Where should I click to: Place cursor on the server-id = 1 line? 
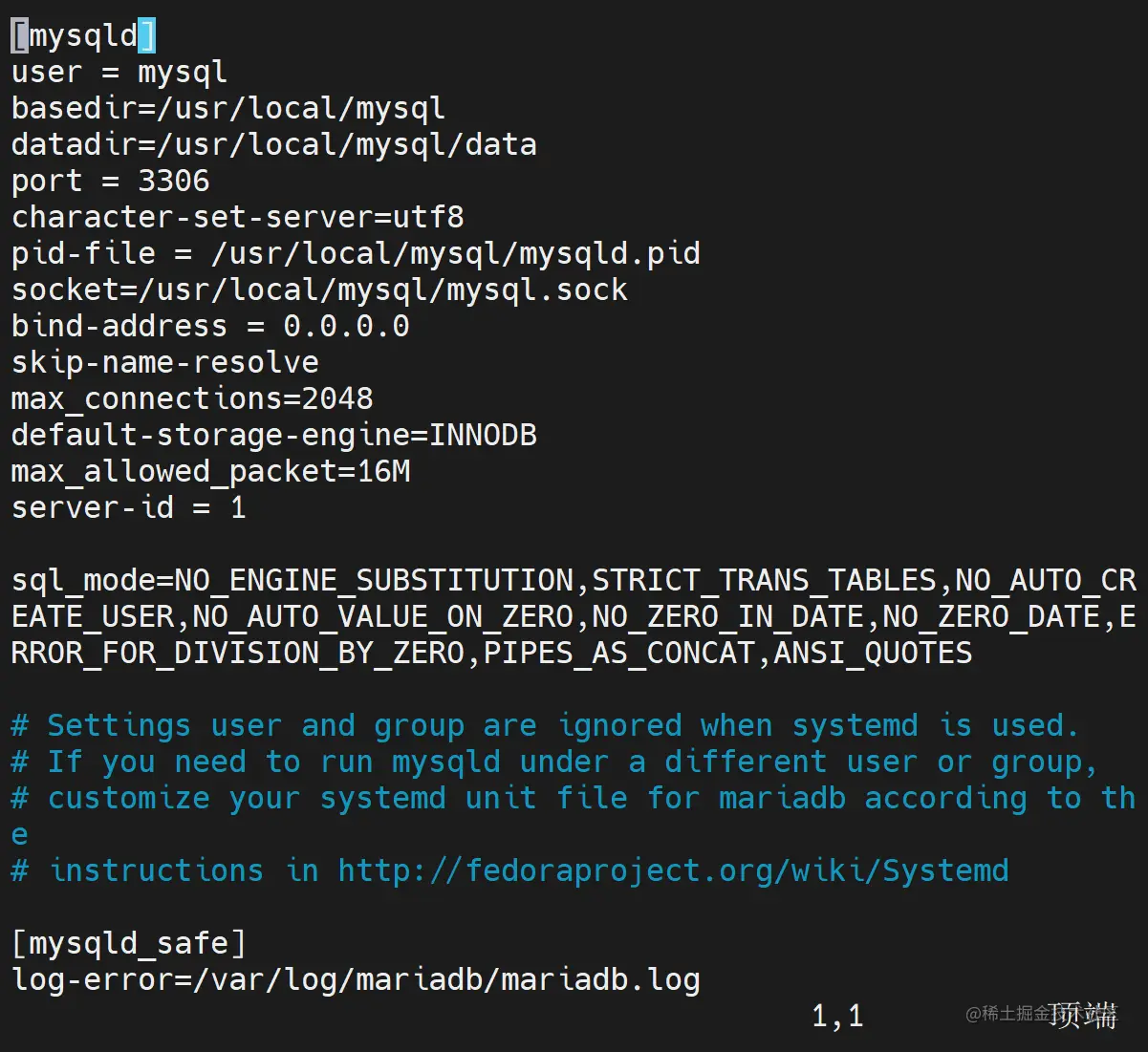[x=128, y=508]
